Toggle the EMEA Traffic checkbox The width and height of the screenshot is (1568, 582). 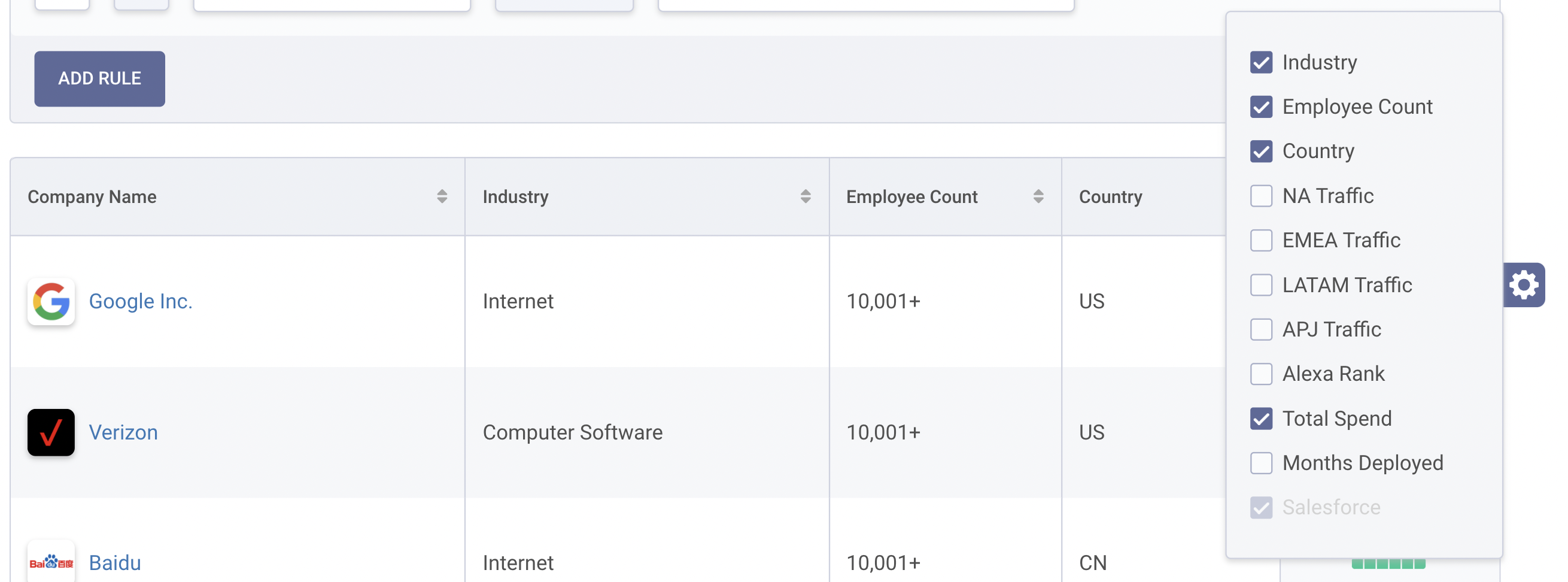pos(1261,240)
